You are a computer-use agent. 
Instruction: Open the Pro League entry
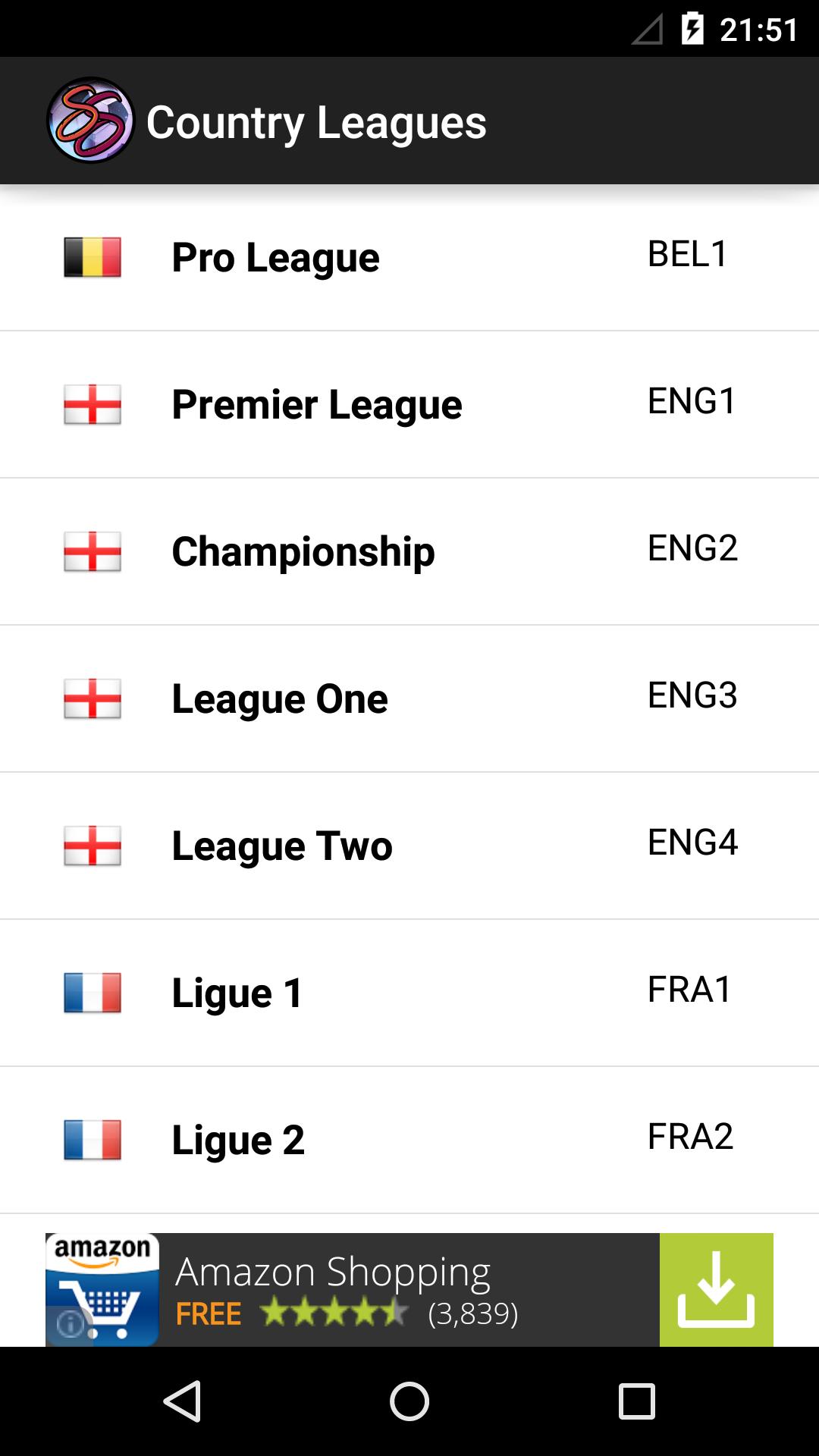275,258
